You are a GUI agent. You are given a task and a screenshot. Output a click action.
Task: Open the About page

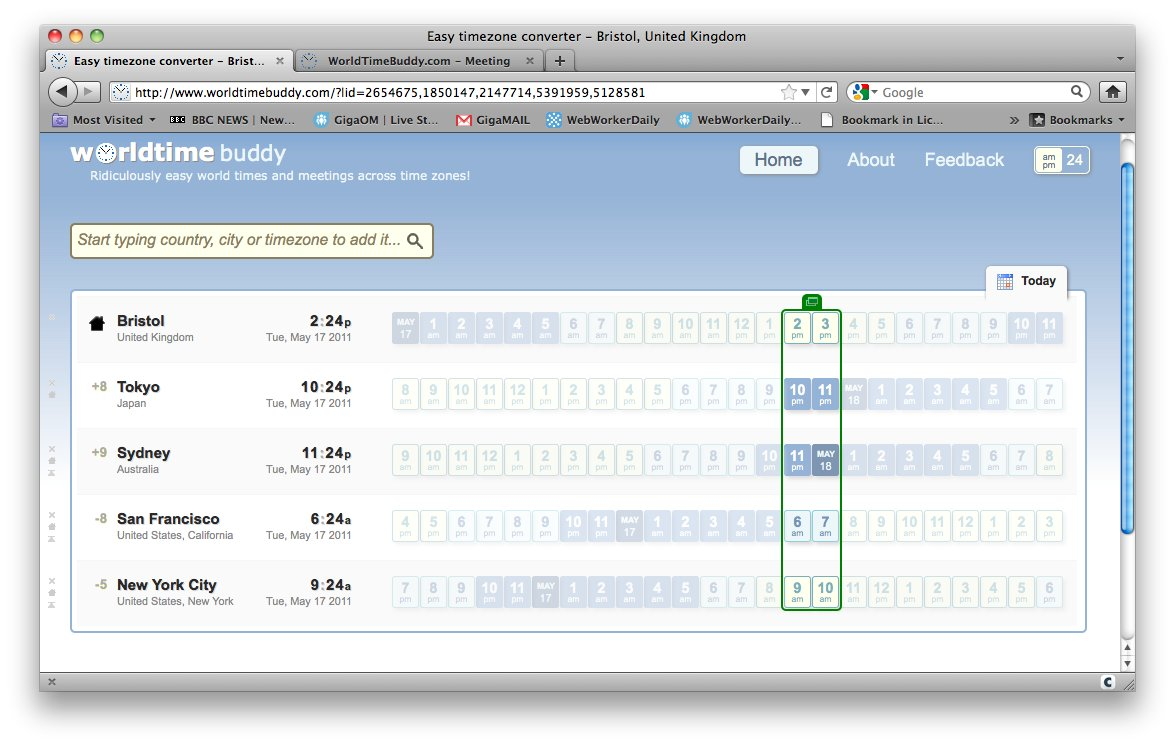tap(871, 160)
